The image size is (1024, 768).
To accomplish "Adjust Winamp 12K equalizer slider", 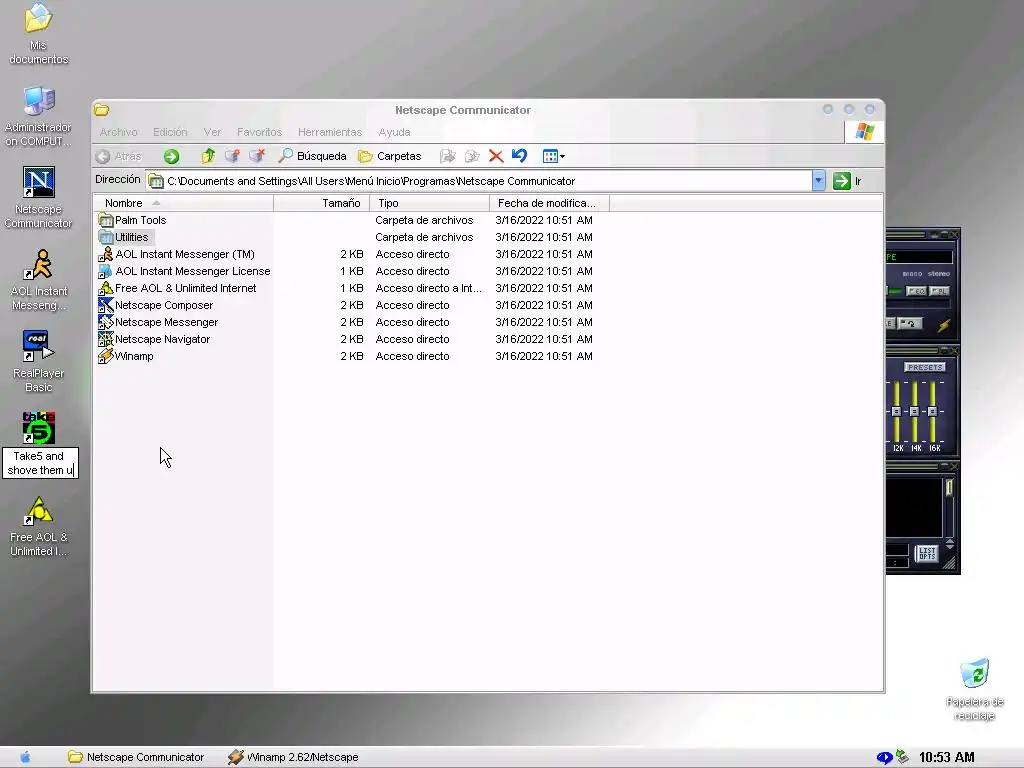I will click(x=897, y=411).
